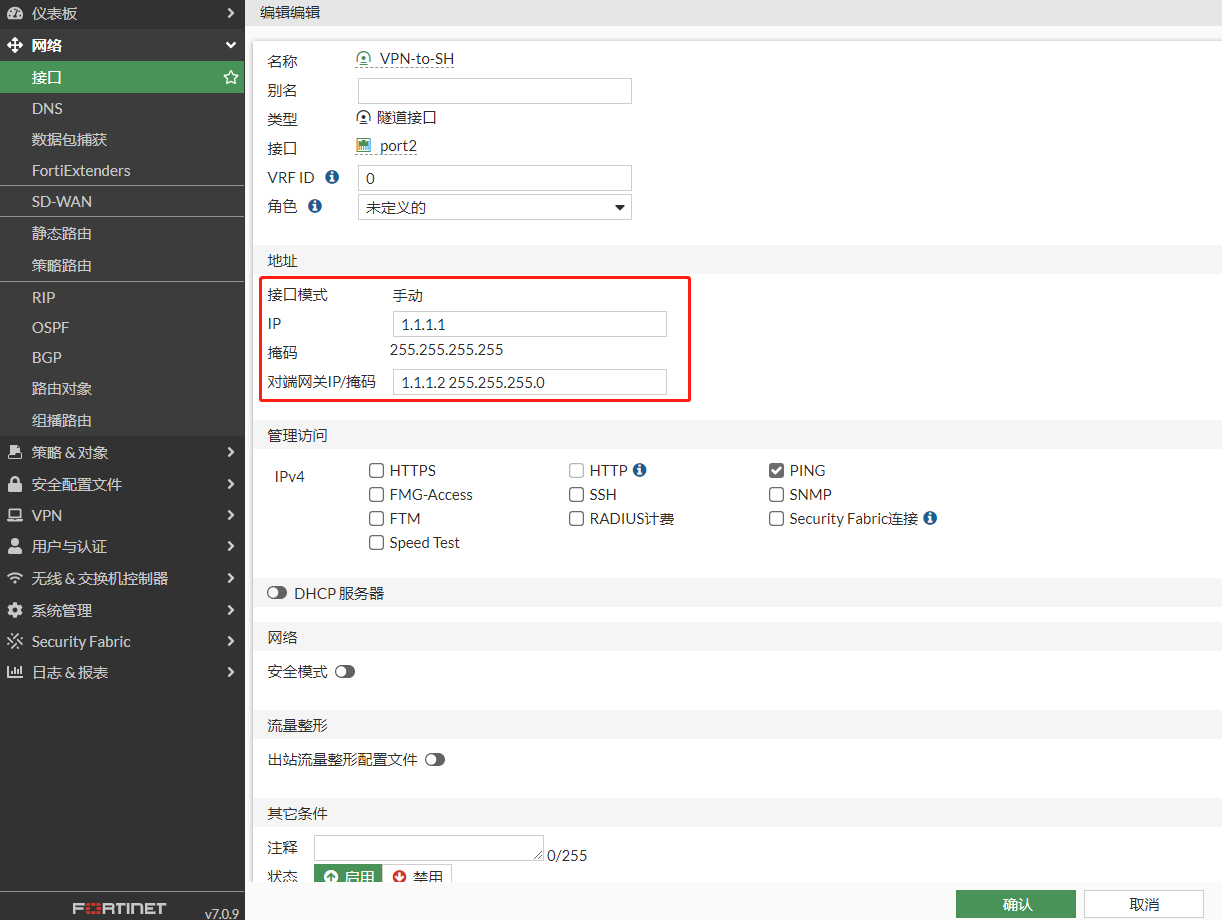1222x920 pixels.
Task: Click the 系统管理 gear icon in sidebar
Action: click(15, 610)
